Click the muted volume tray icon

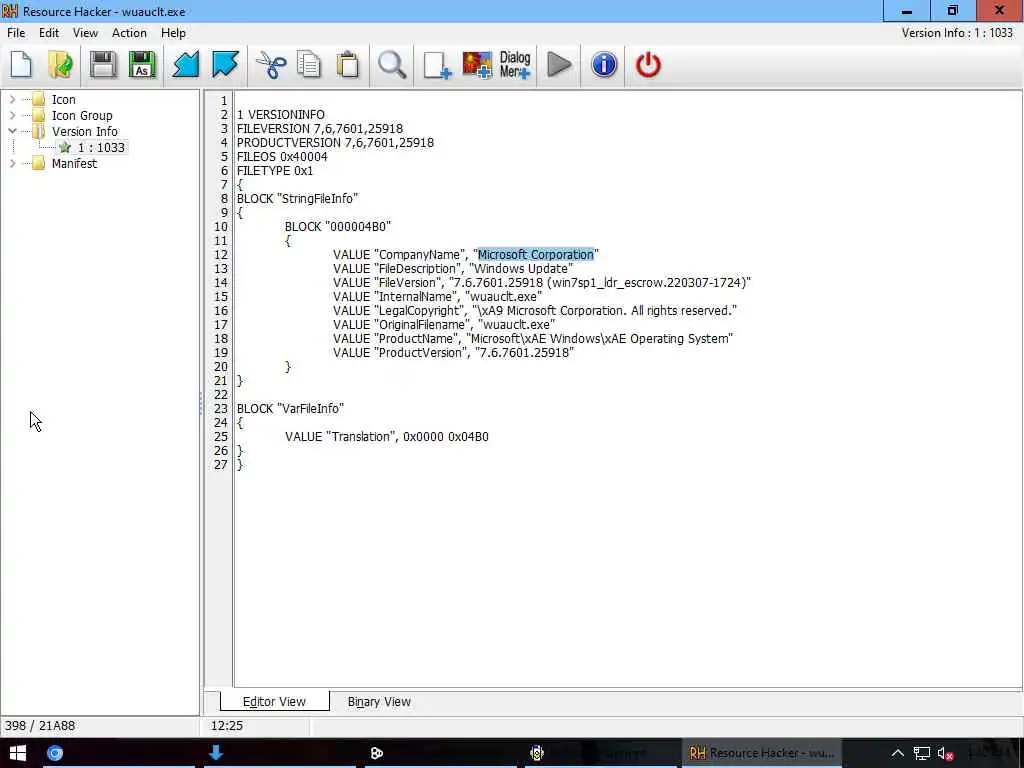tap(945, 753)
